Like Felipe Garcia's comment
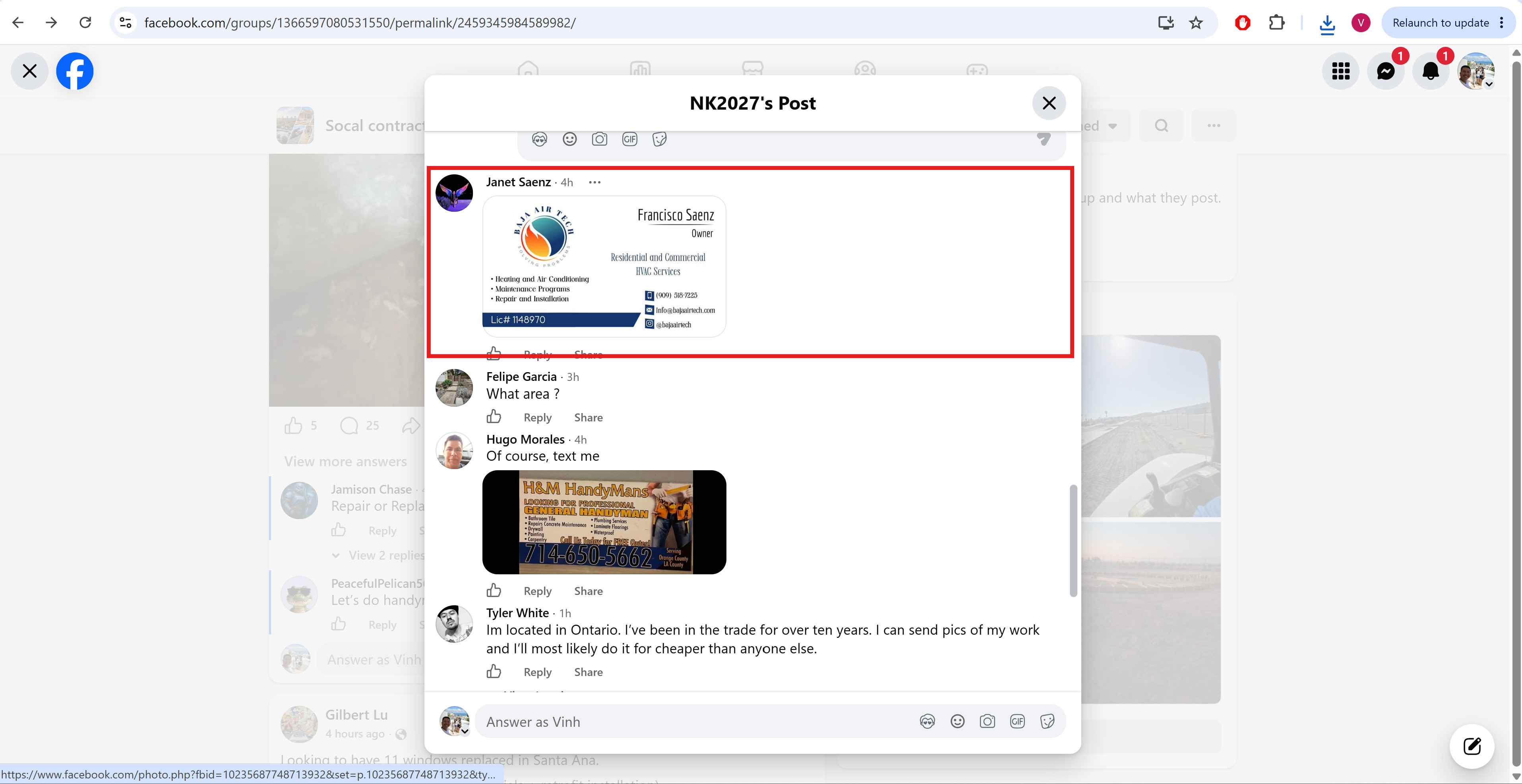The width and height of the screenshot is (1522, 784). tap(494, 417)
